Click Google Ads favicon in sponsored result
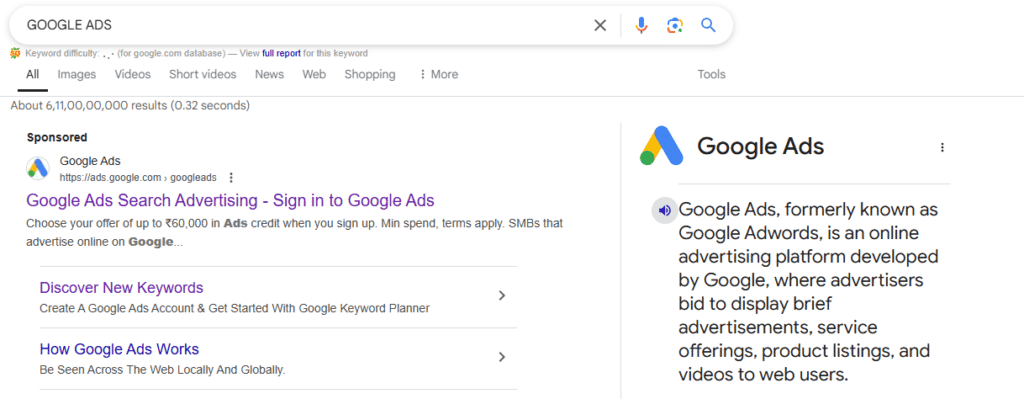Viewport: 1024px width, 399px height. 38,168
